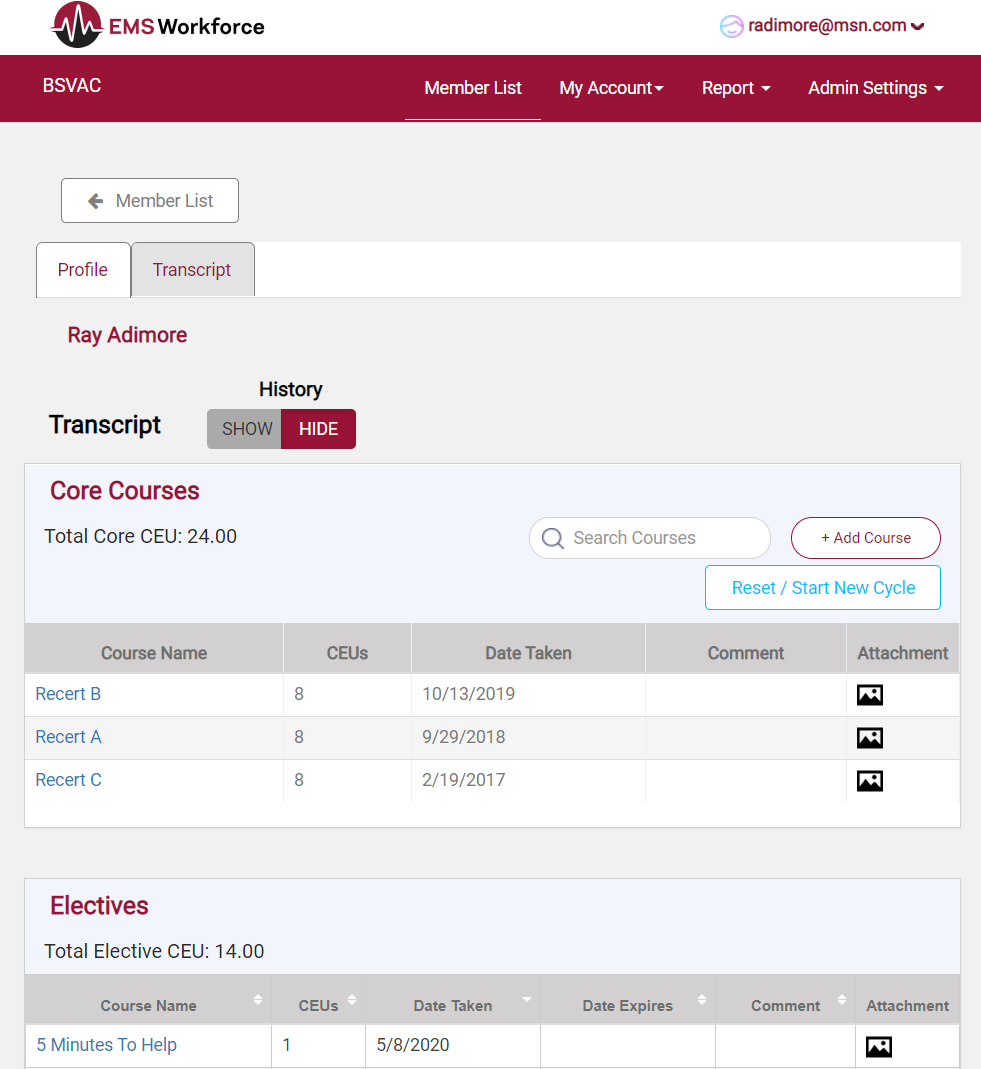
Task: Open the Recert A course link
Action: 68,737
